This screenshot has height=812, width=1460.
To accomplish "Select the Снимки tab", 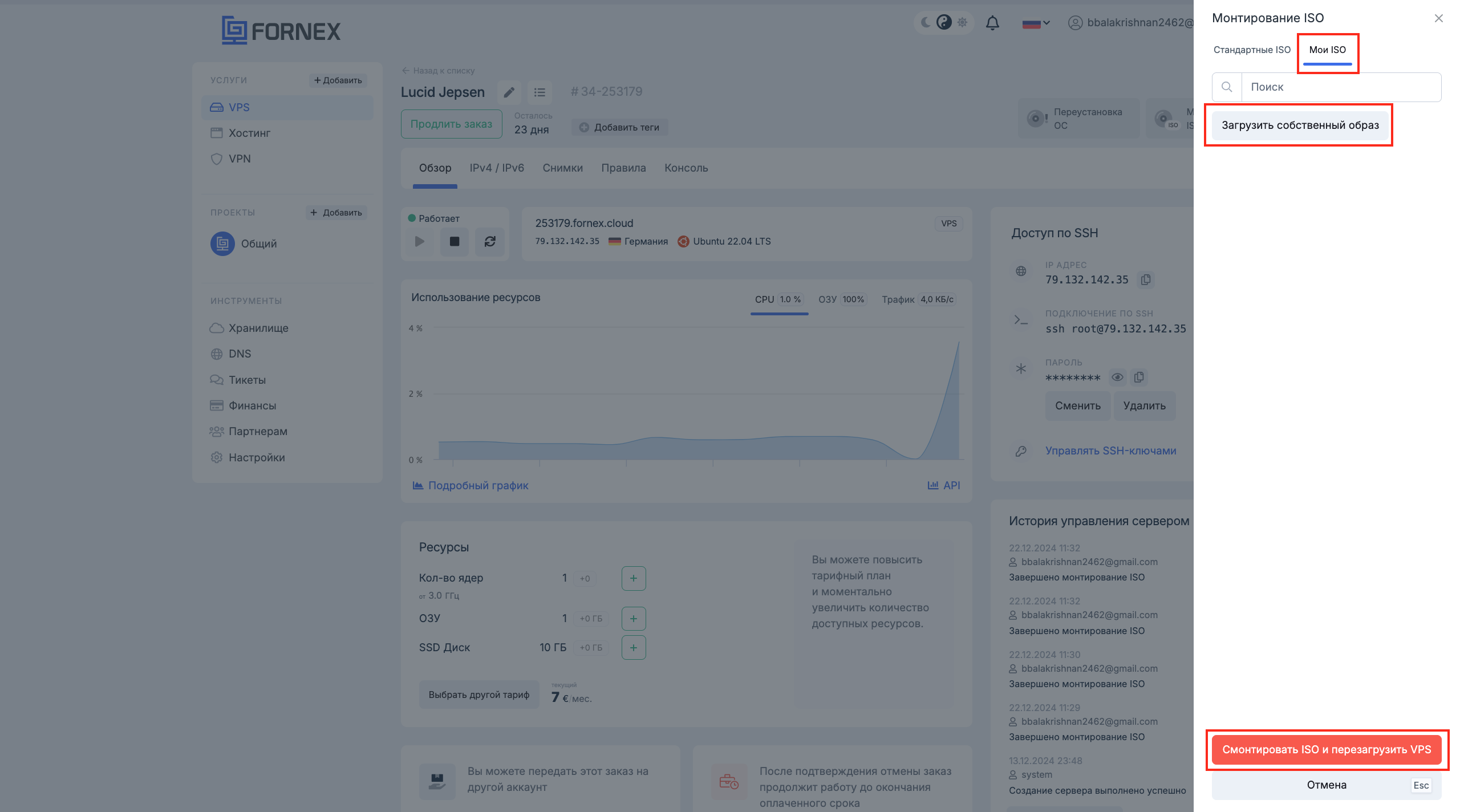I will click(x=562, y=168).
